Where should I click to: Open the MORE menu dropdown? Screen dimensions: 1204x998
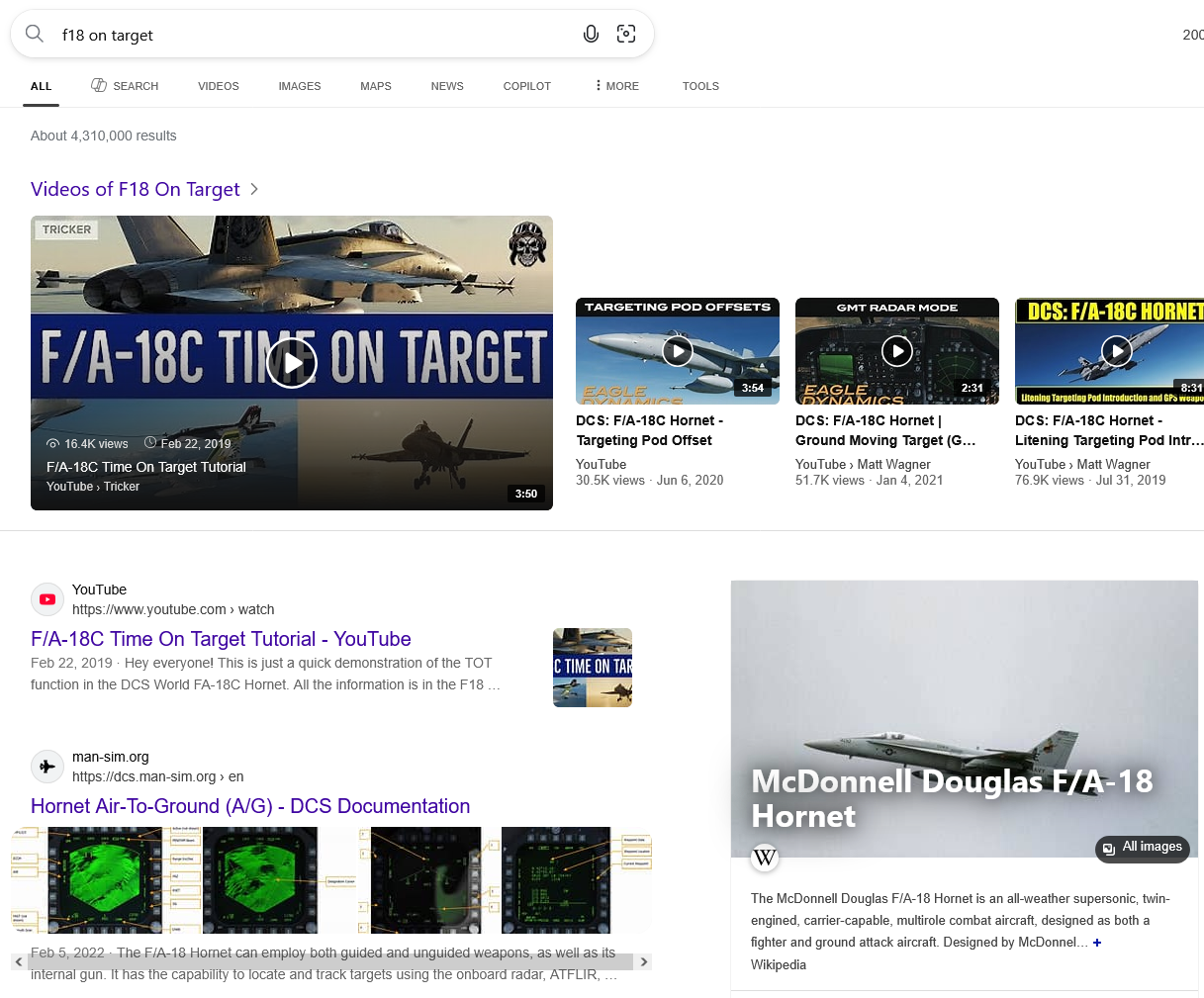pos(616,86)
